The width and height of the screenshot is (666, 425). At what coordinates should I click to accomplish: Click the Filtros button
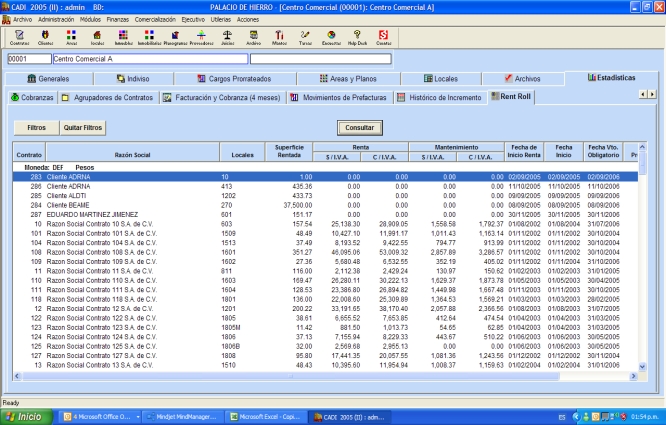36,128
